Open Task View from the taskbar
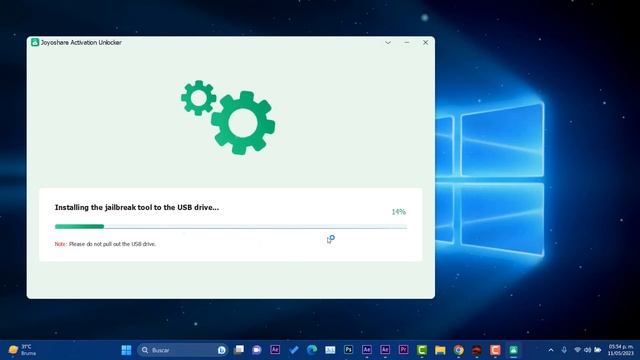 pos(239,350)
